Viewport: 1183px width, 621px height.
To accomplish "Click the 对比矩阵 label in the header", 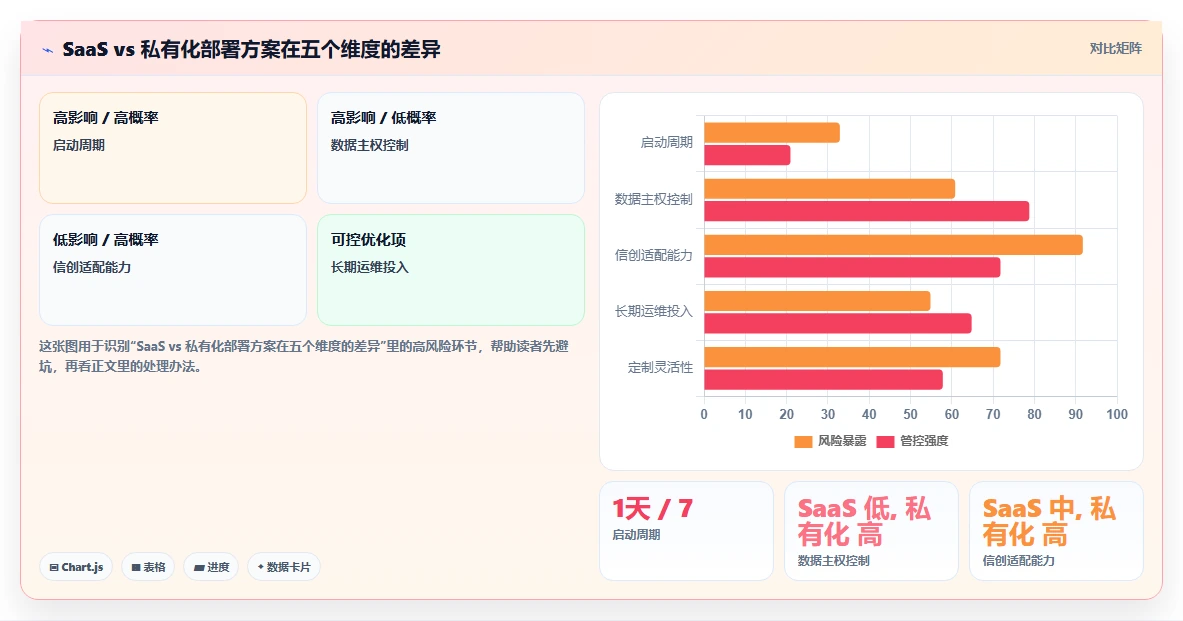I will click(1115, 48).
